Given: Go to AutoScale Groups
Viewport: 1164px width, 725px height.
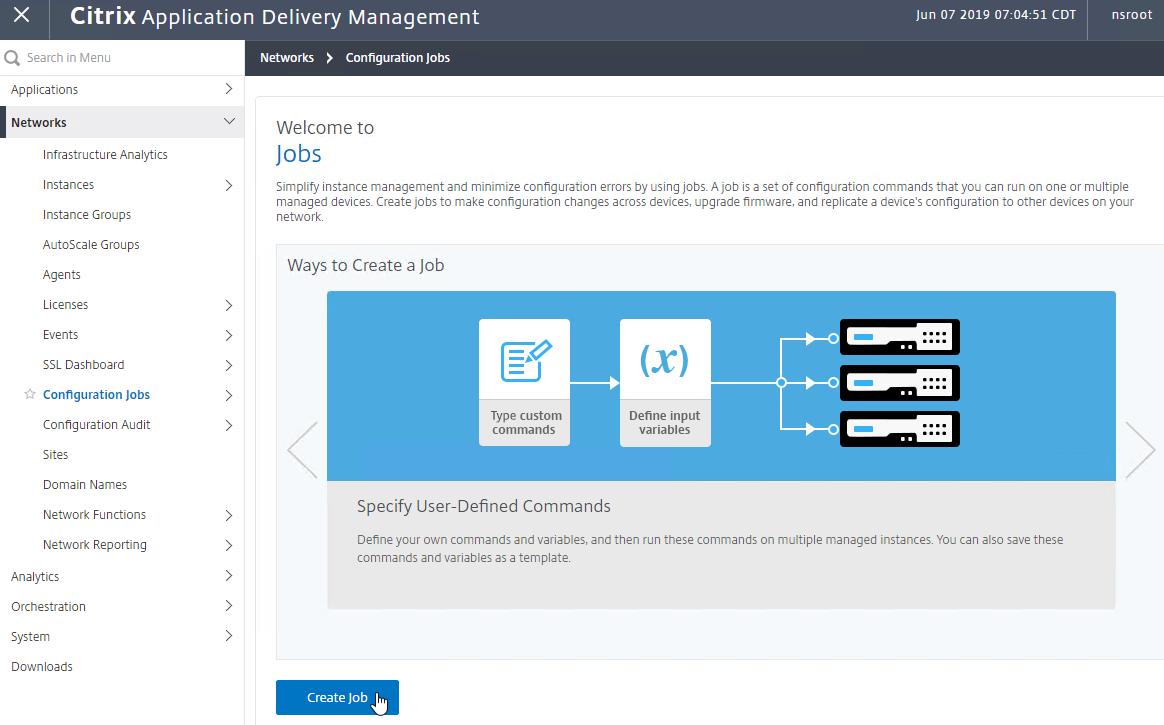Looking at the screenshot, I should (91, 244).
